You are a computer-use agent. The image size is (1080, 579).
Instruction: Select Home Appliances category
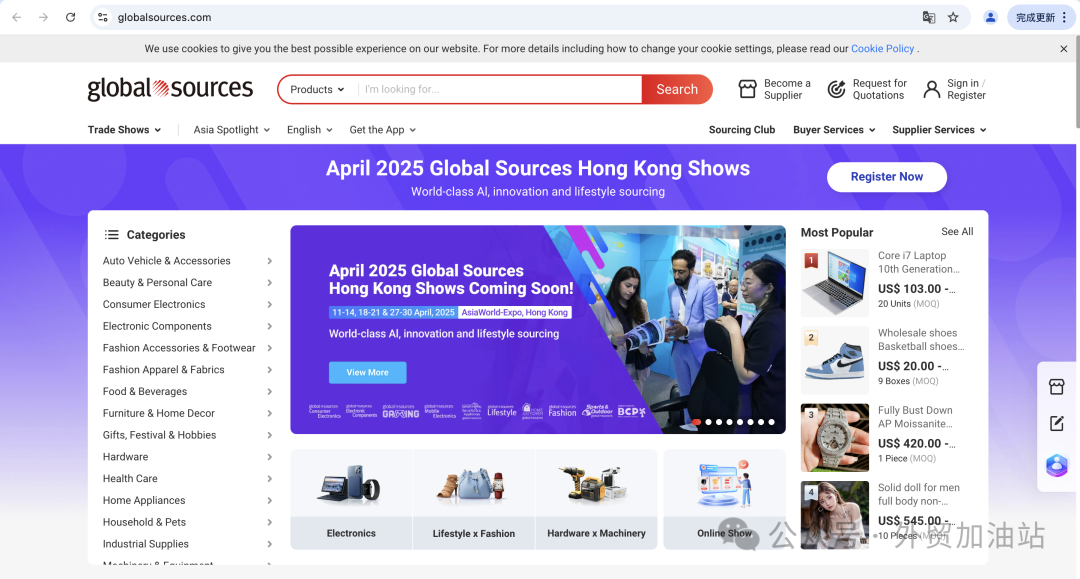pos(144,500)
